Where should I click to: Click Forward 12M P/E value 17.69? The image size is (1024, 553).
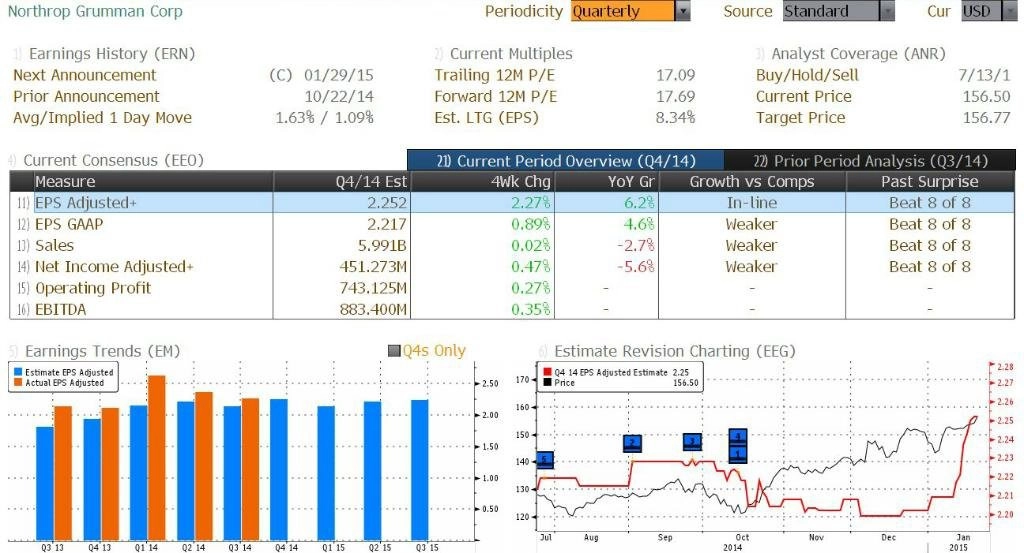coord(675,97)
